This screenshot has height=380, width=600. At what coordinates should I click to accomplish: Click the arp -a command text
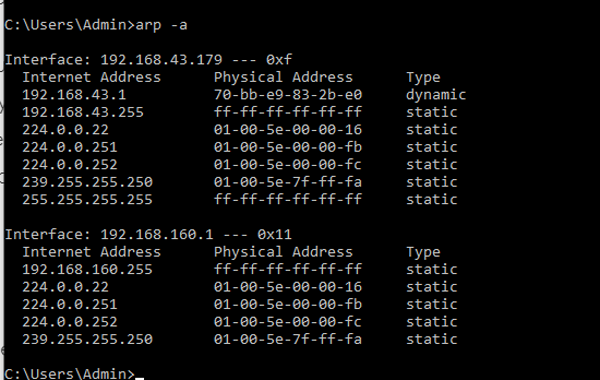coord(161,25)
